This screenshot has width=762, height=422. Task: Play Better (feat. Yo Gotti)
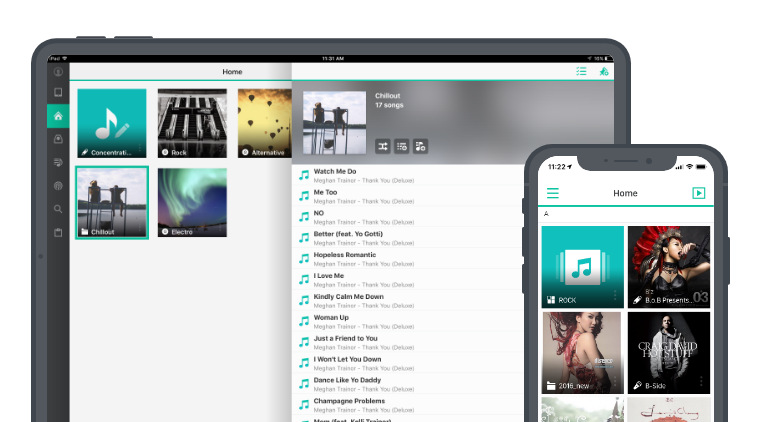408,238
